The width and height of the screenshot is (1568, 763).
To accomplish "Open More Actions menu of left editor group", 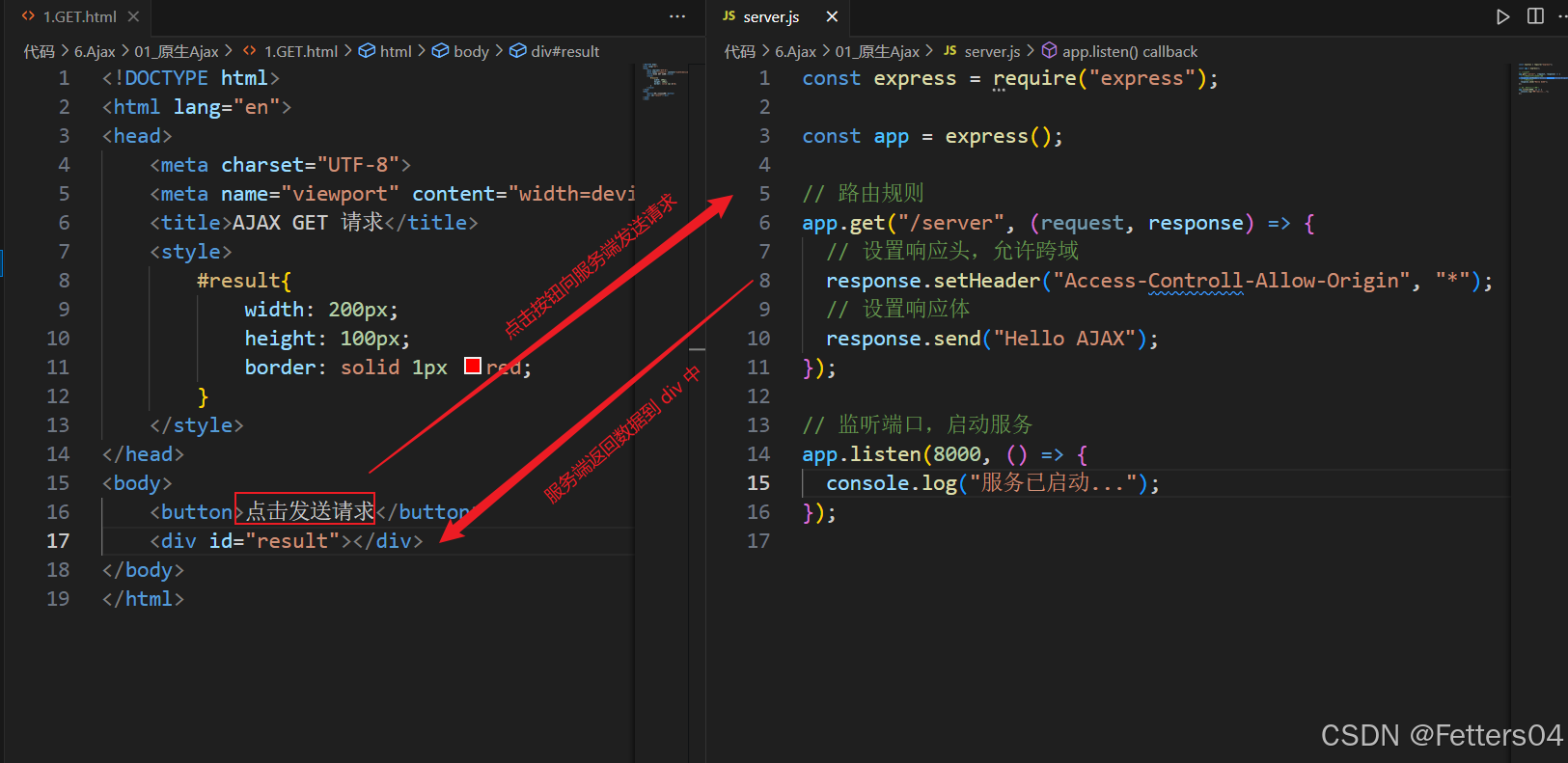I will [677, 16].
